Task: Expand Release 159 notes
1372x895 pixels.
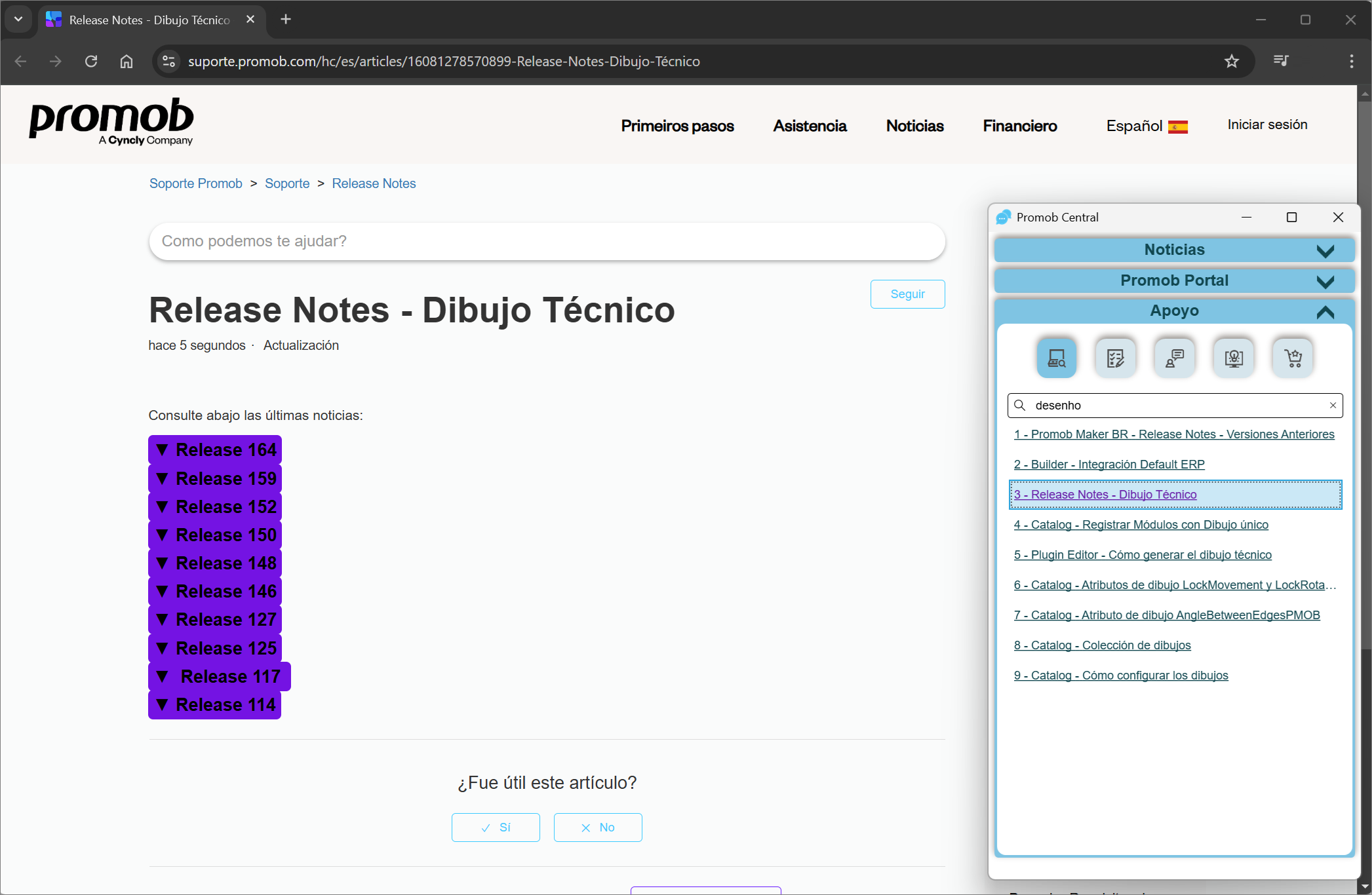Action: [x=215, y=478]
